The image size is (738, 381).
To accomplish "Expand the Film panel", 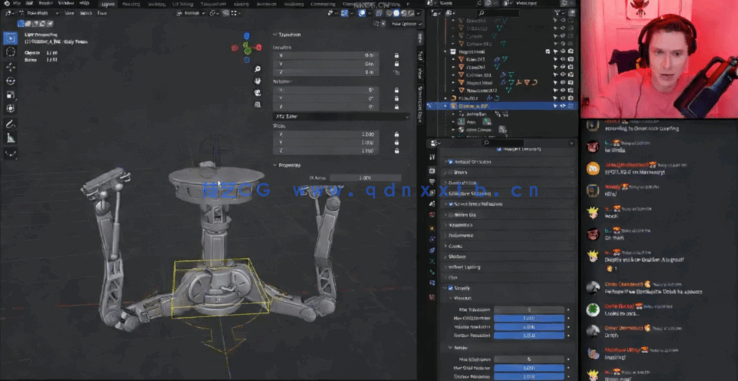I will click(x=508, y=277).
